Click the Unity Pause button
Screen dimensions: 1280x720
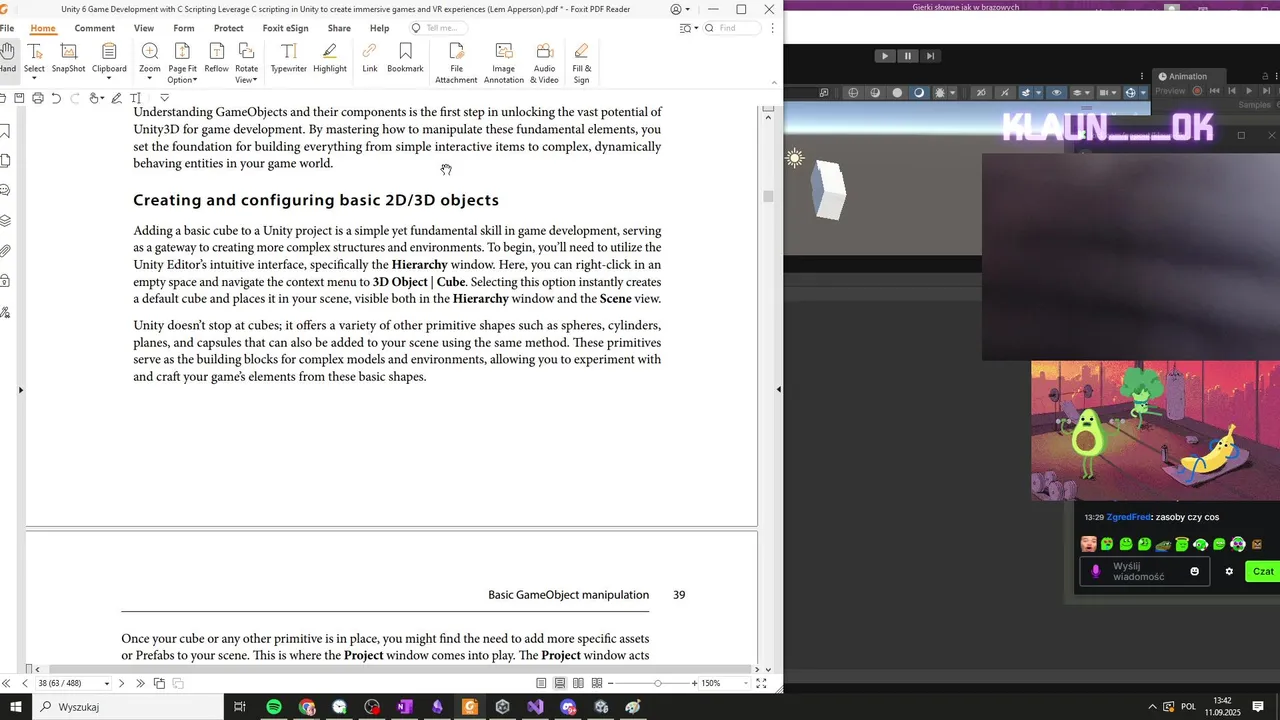click(907, 56)
